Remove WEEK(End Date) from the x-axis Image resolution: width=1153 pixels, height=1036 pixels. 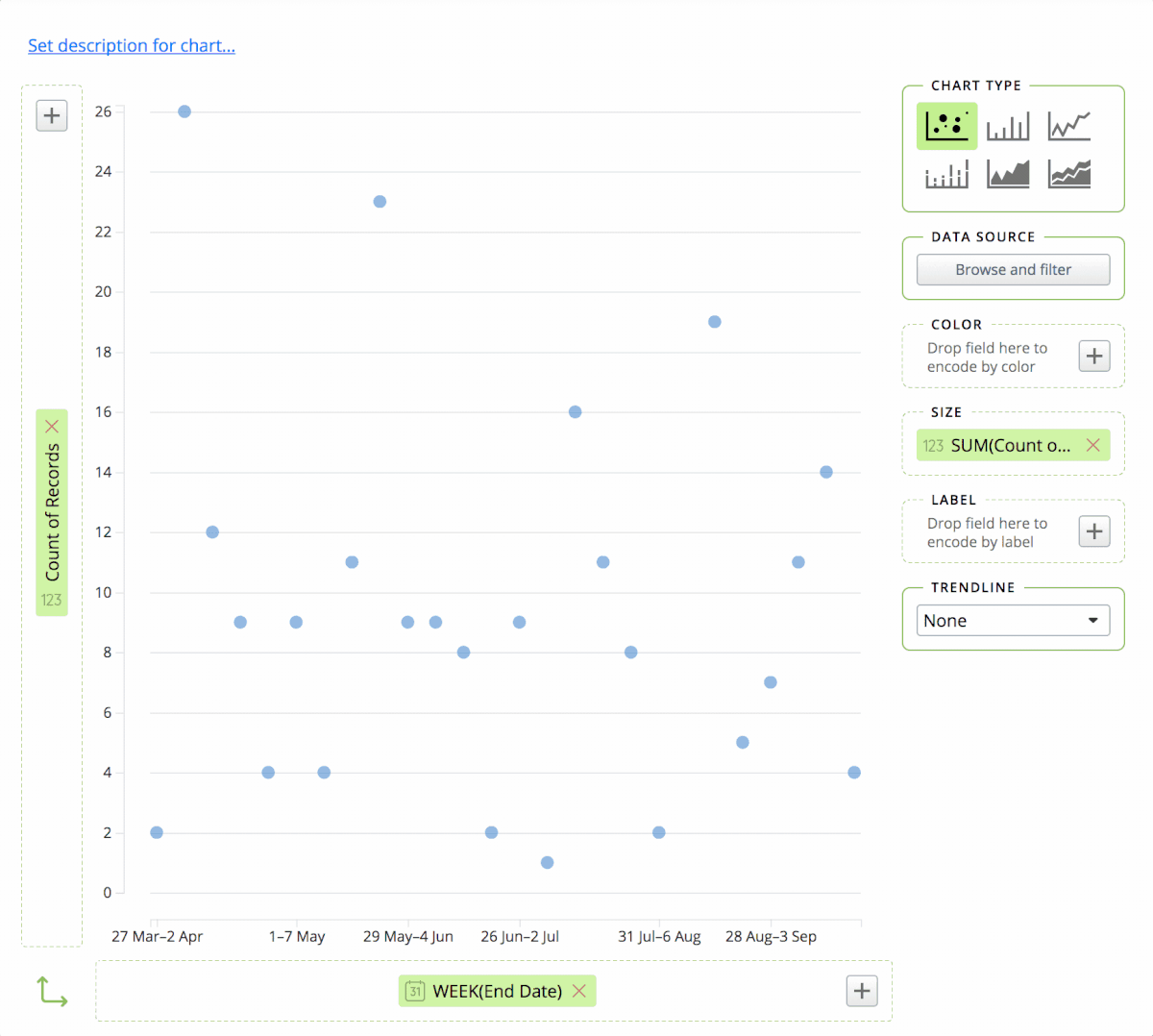click(578, 991)
